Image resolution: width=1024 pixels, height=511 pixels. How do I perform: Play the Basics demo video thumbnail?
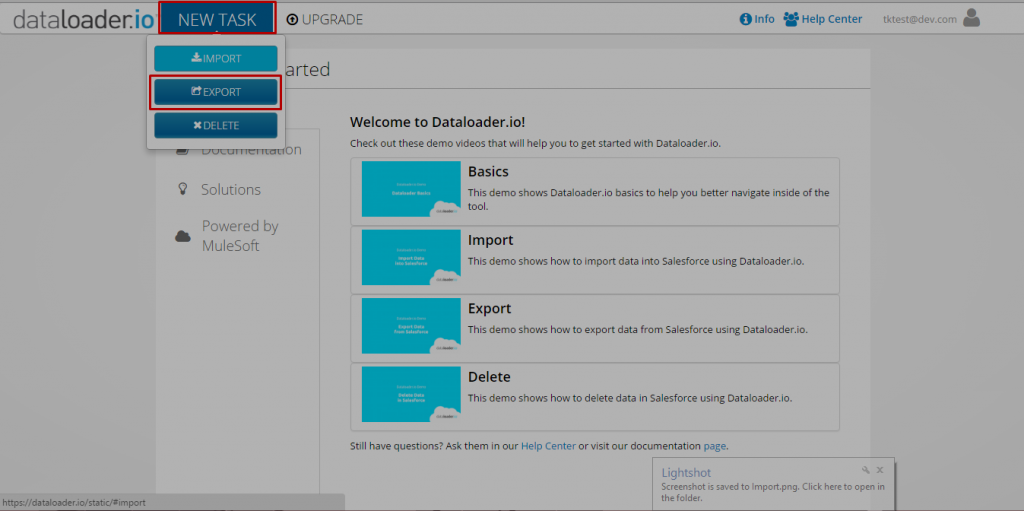coord(411,189)
